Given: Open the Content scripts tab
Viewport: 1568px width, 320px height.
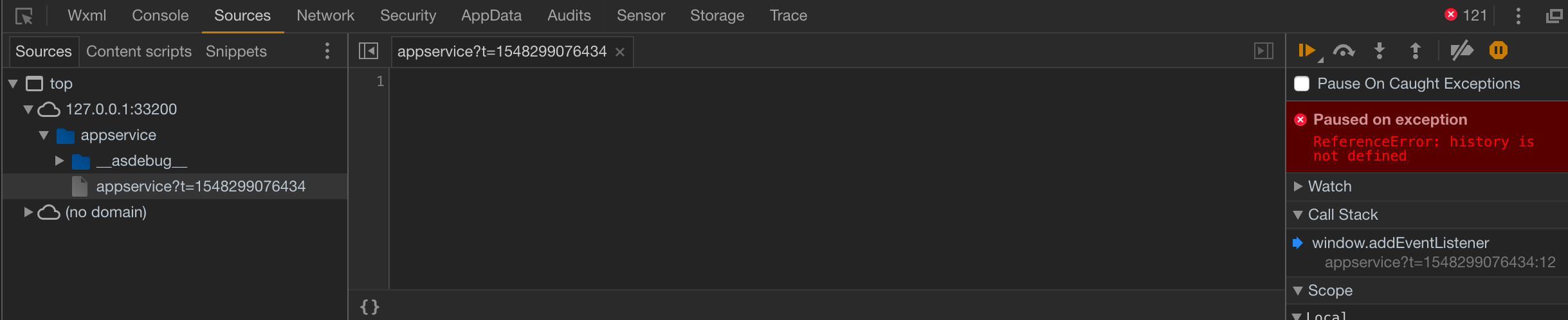Looking at the screenshot, I should (x=139, y=51).
